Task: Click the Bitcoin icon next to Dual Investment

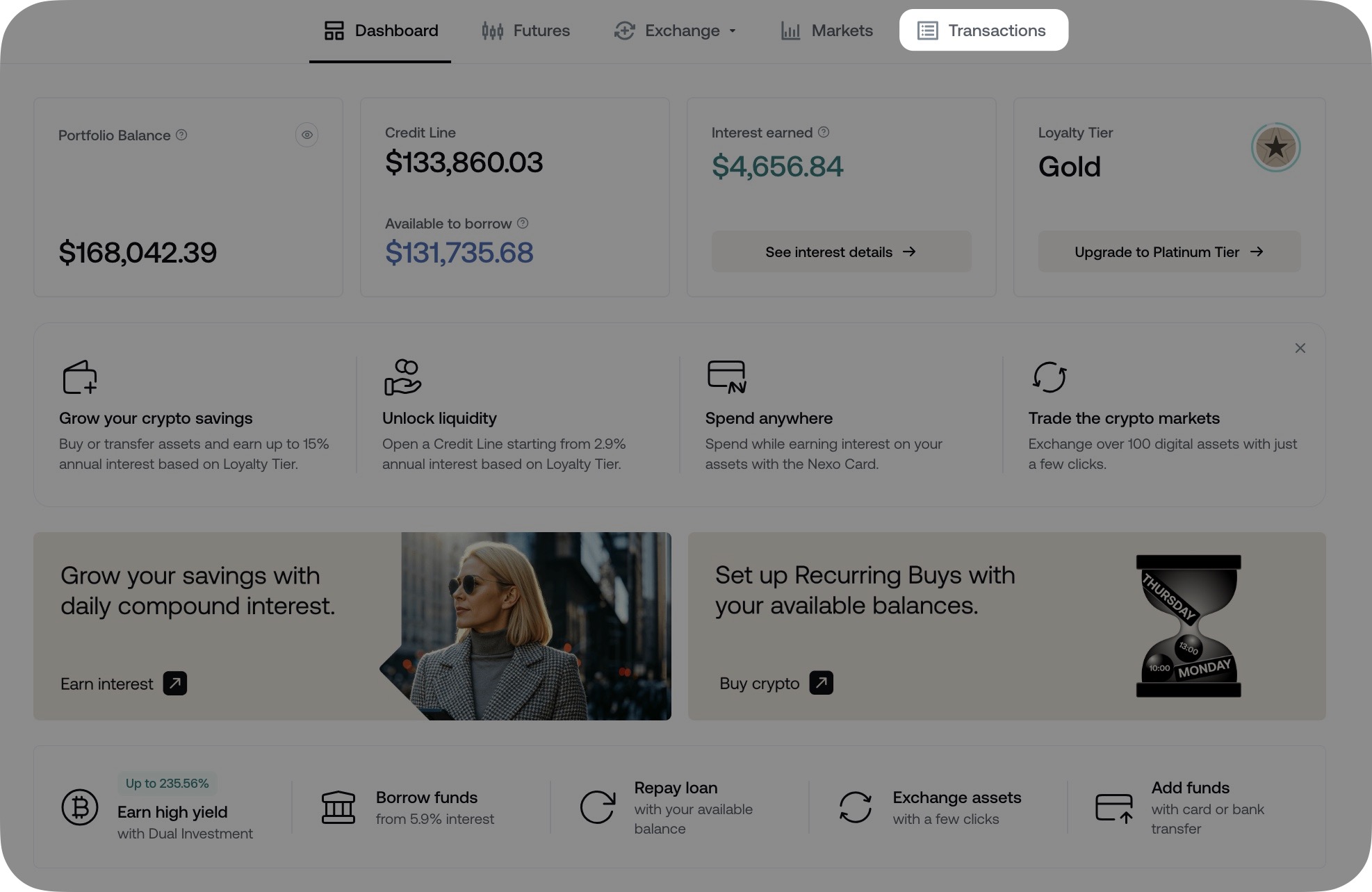Action: [80, 807]
